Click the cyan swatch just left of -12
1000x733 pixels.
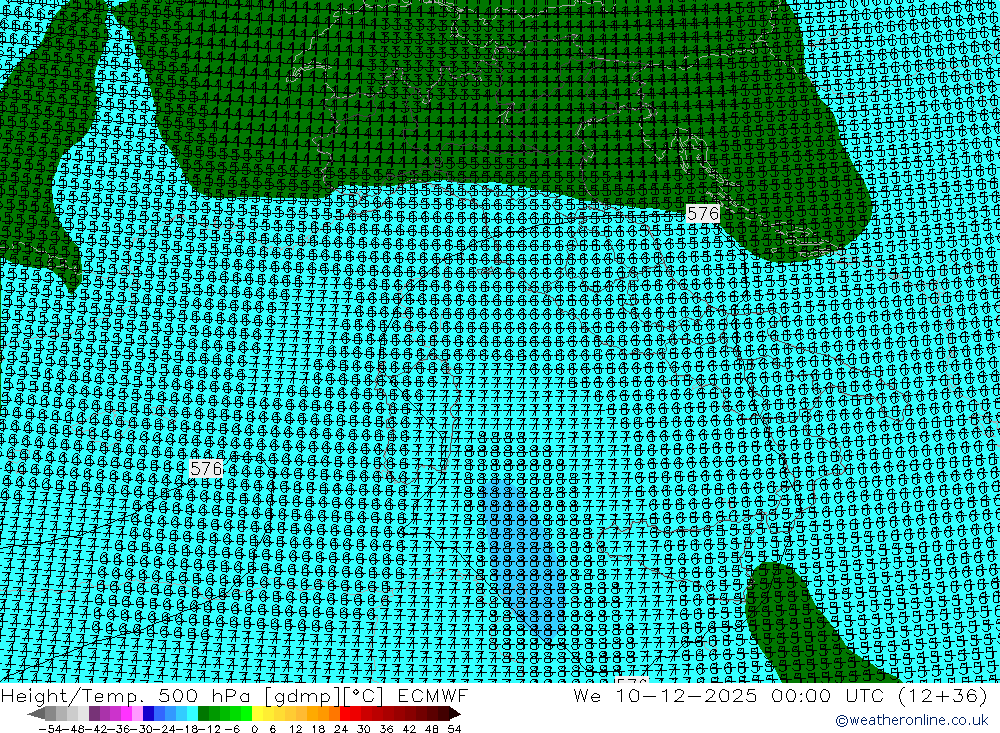click(x=193, y=714)
